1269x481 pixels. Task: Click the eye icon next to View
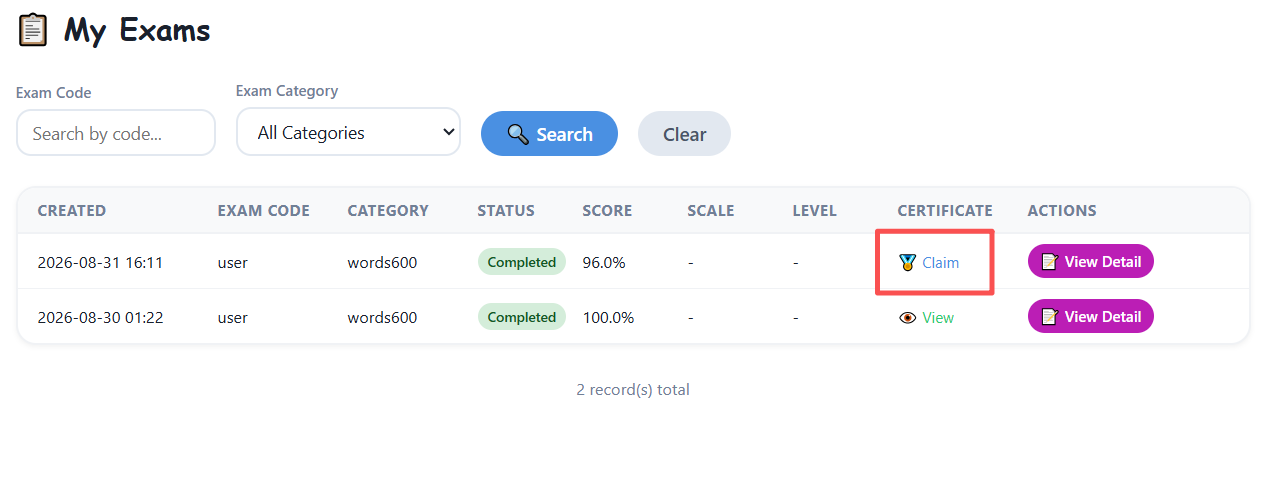907,318
